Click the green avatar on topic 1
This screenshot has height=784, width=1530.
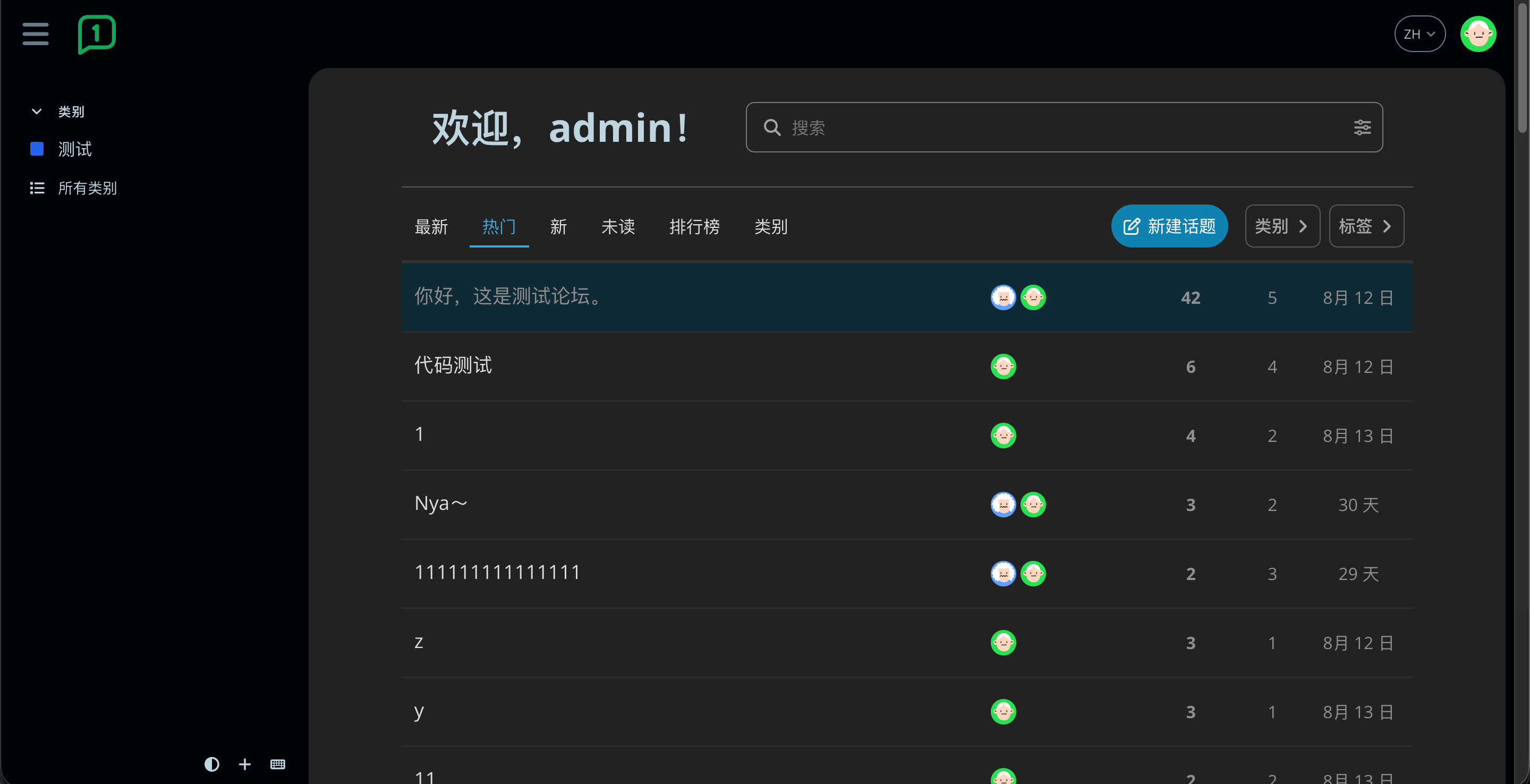(1003, 436)
